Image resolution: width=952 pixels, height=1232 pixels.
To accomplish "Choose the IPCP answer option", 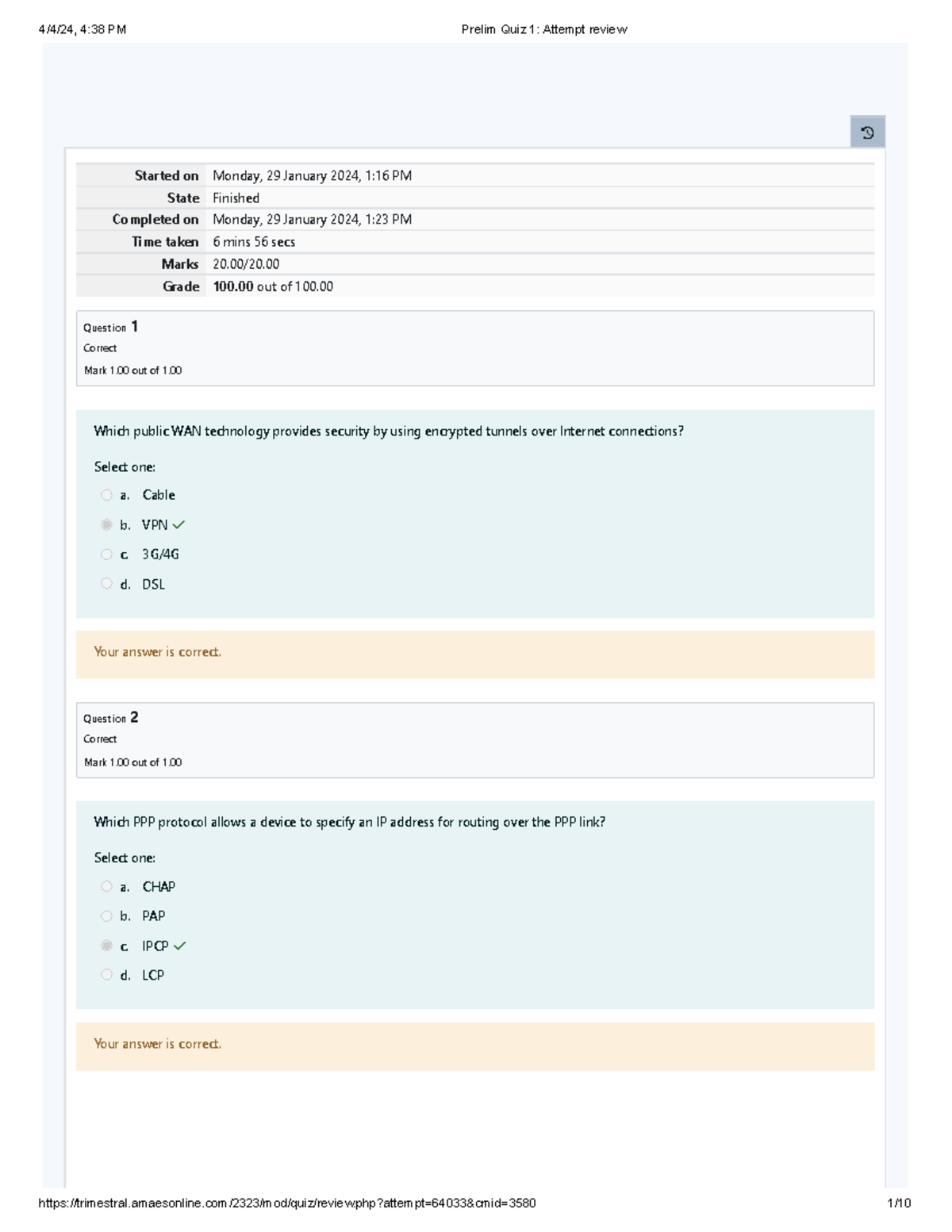I will tap(107, 945).
